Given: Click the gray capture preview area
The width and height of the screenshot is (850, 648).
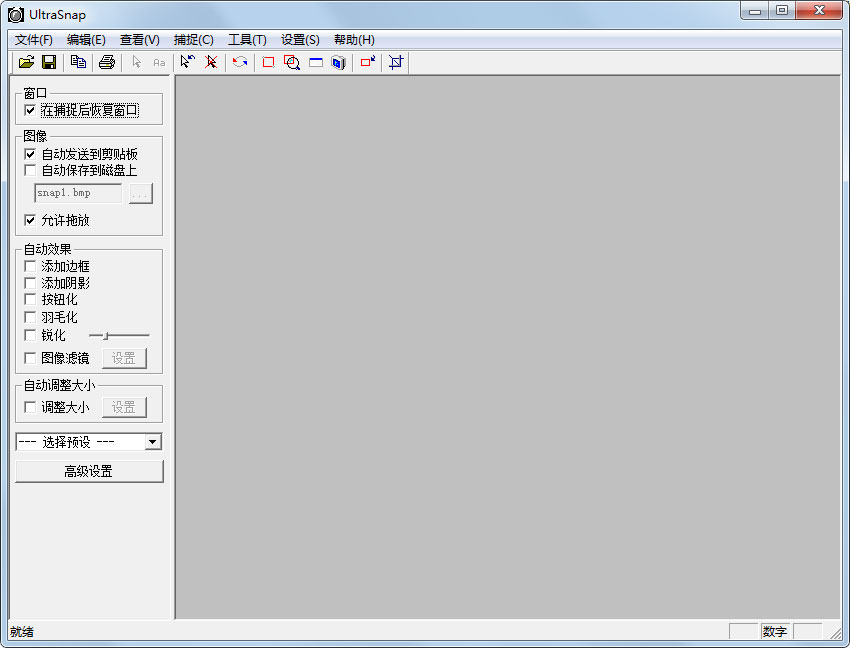Looking at the screenshot, I should (508, 347).
